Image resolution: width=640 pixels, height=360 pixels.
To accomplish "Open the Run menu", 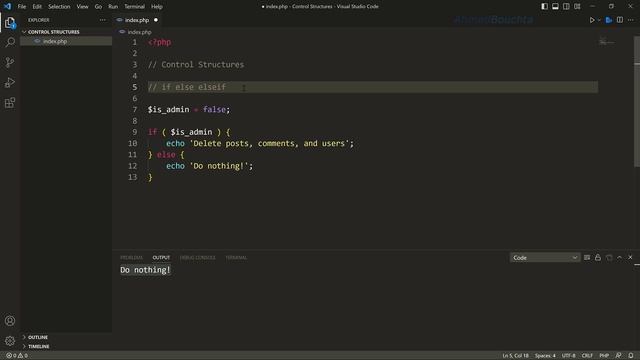I will (113, 7).
